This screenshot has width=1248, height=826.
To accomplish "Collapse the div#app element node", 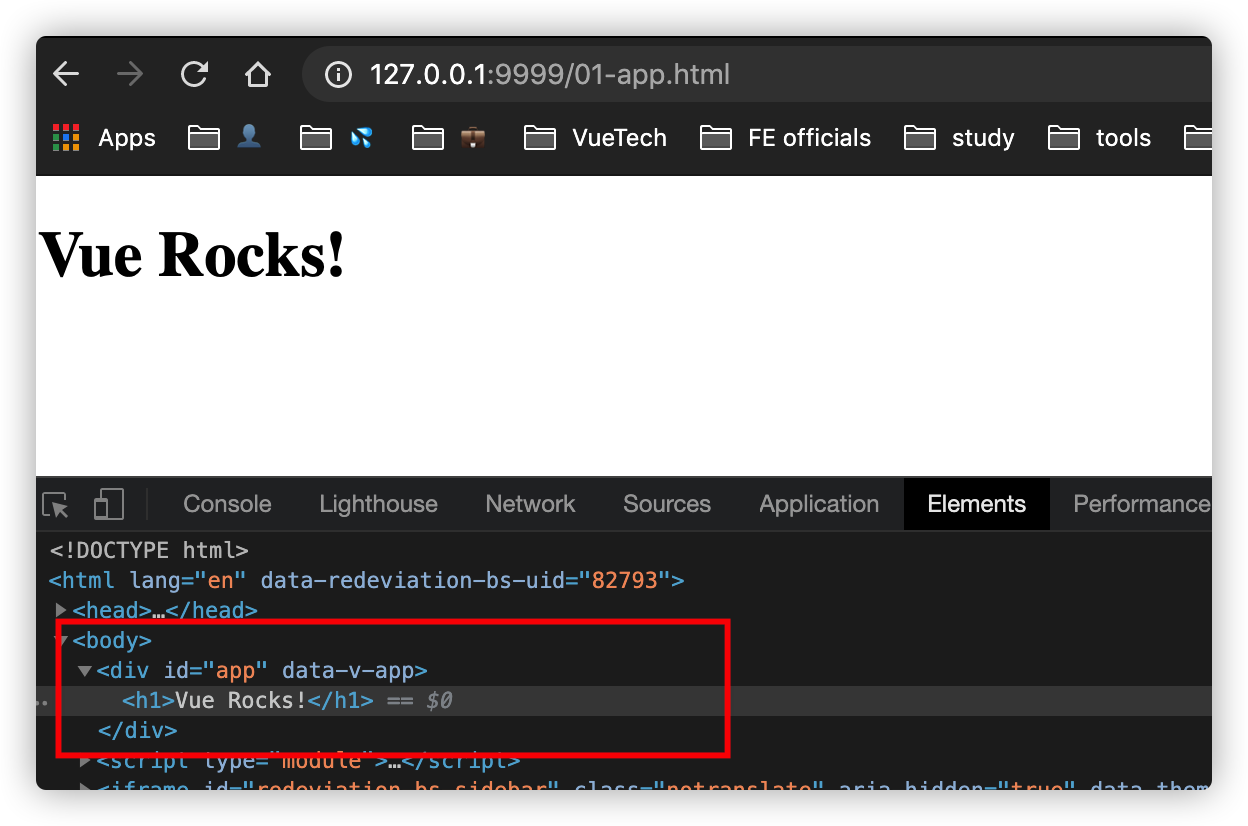I will [86, 670].
